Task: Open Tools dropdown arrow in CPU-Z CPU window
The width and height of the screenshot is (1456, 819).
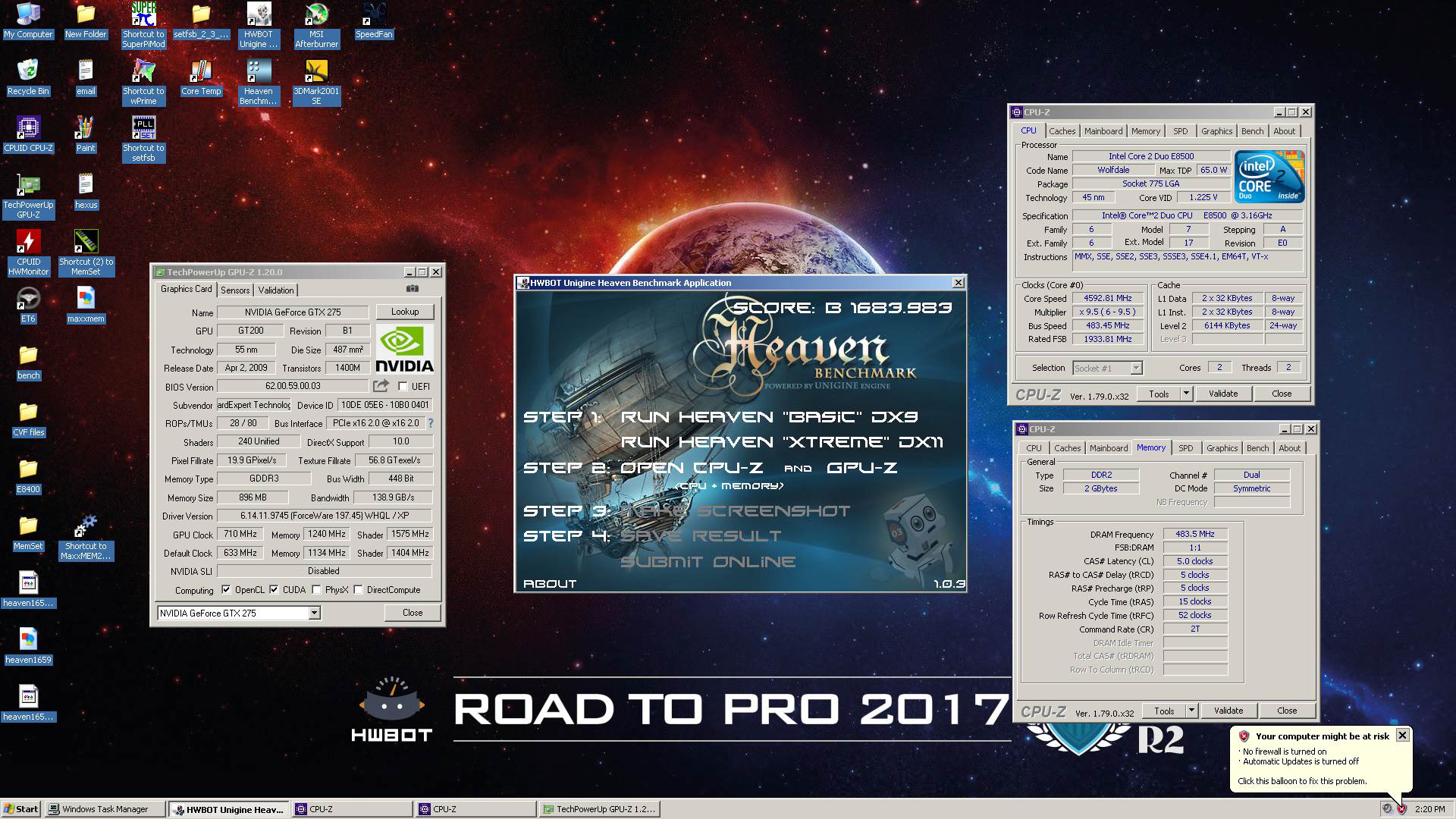Action: pos(1186,394)
